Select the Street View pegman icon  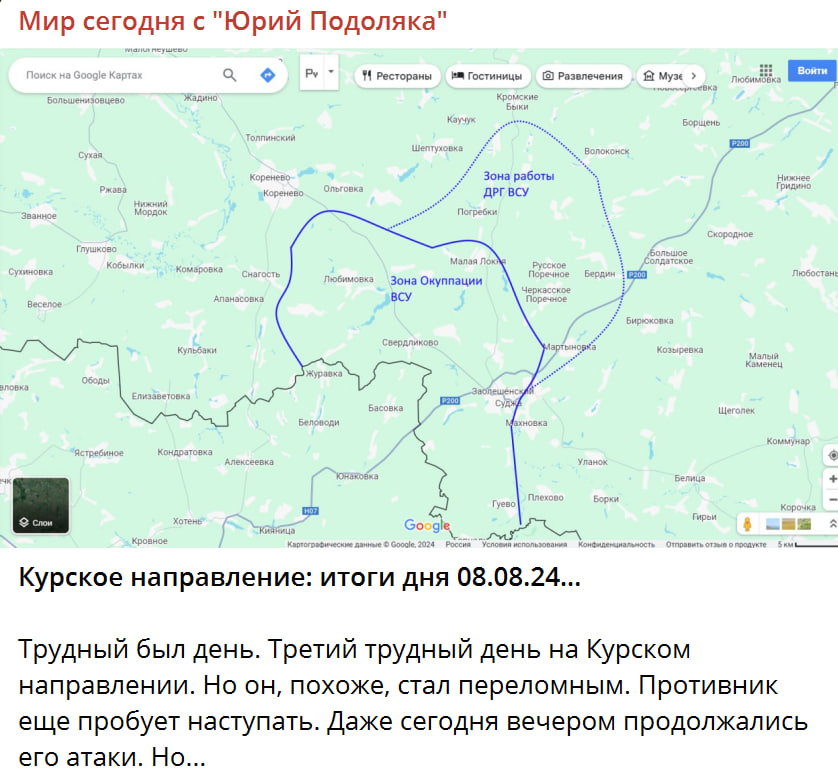click(747, 524)
